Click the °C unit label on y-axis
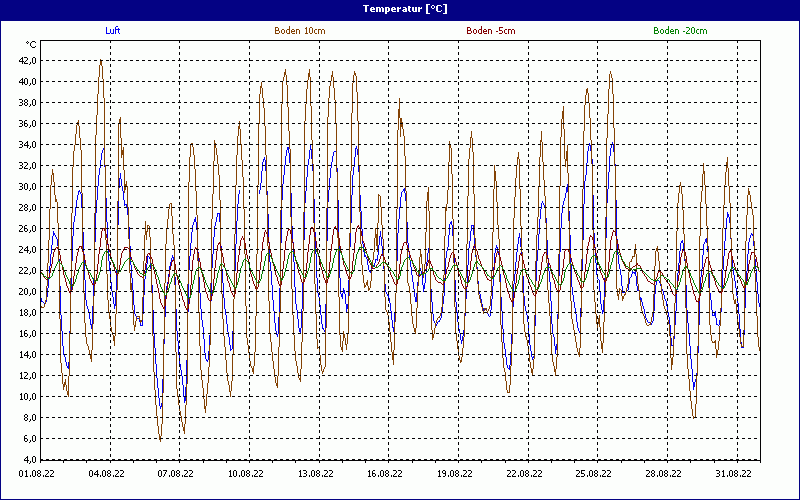800x500 pixels. [31, 45]
